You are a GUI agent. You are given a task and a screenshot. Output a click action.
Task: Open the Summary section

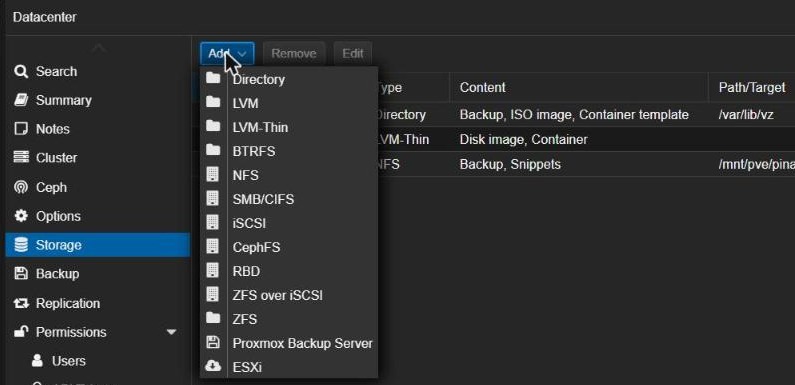pos(98,100)
